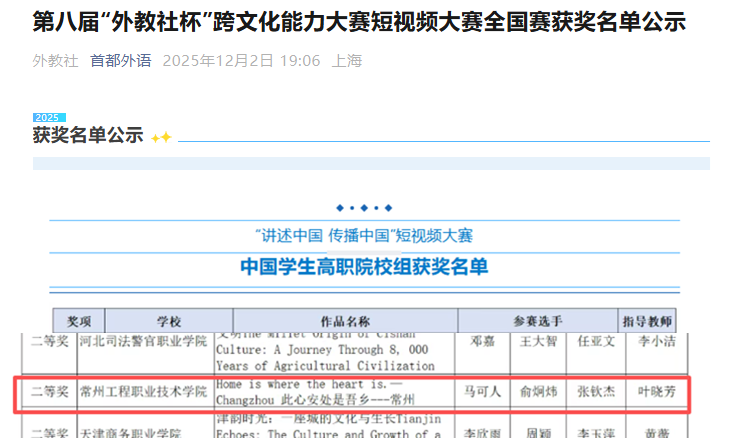The image size is (735, 439).
Task: Click the publish date 2025年12月2日 19:06
Action: [x=241, y=61]
